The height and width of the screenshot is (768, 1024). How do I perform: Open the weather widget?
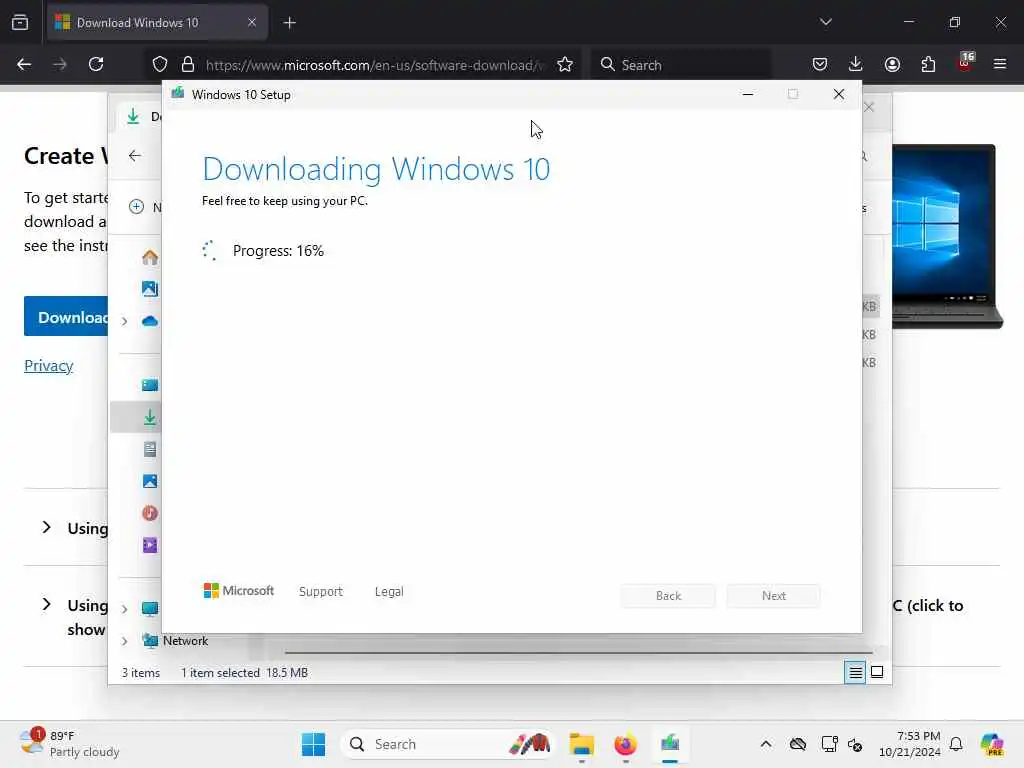[69, 744]
